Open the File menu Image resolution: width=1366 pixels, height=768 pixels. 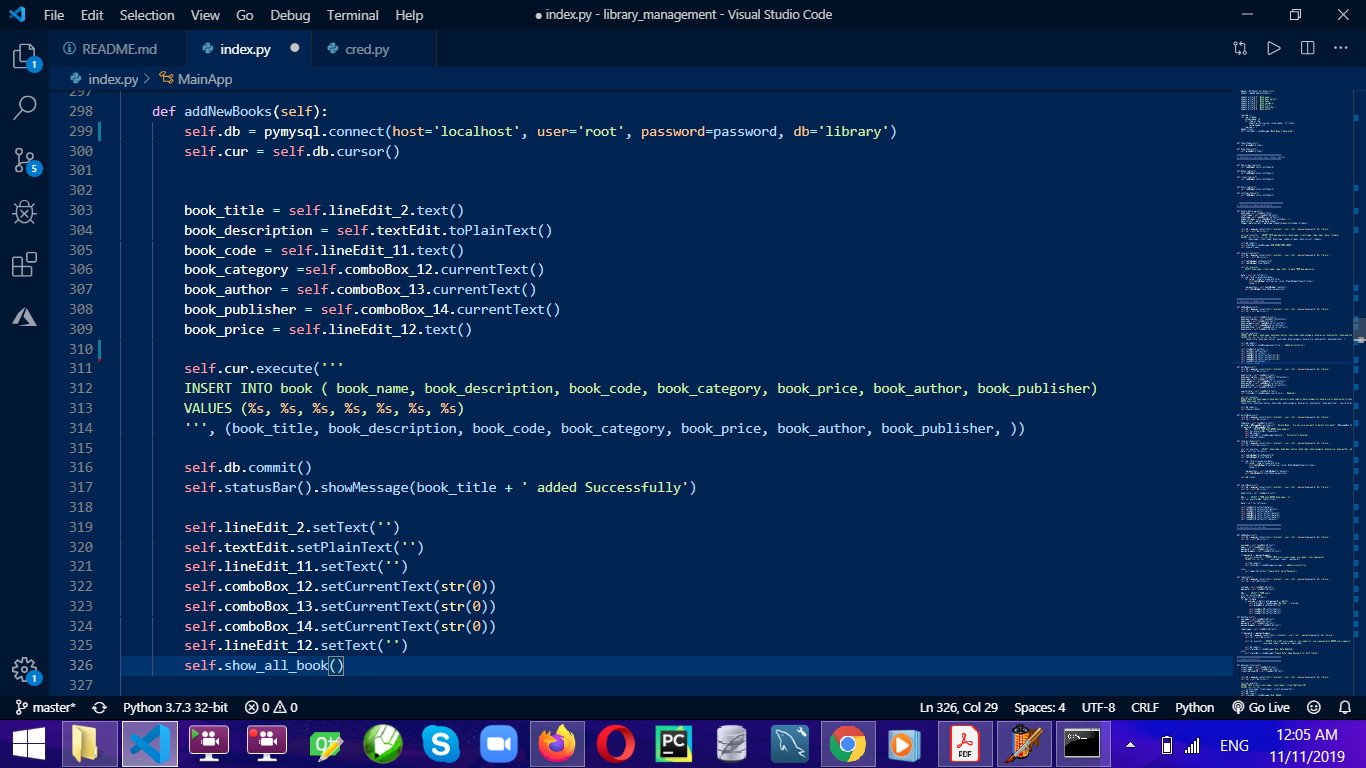point(54,15)
